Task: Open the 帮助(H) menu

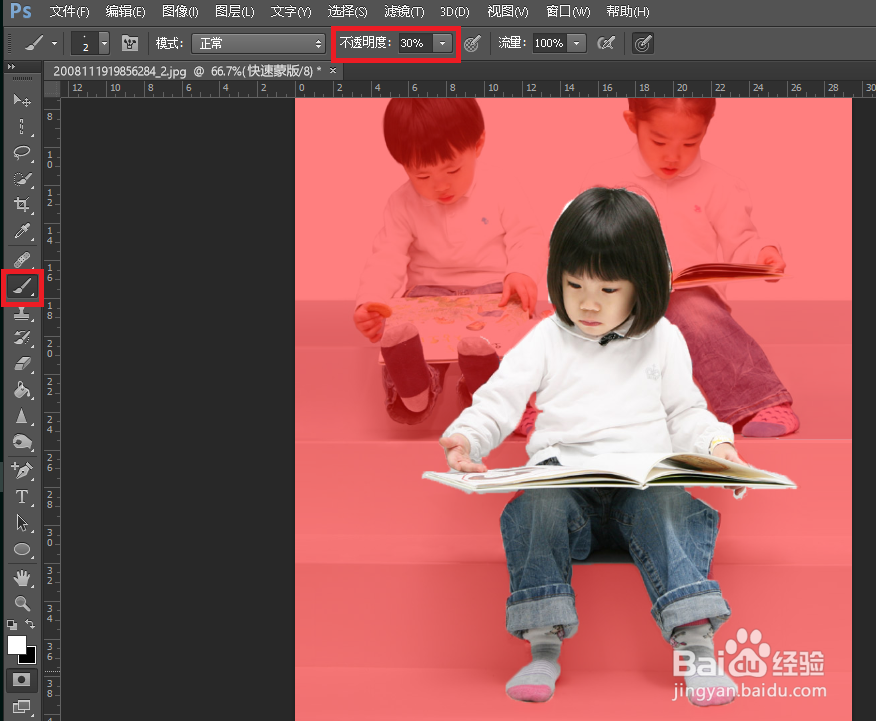Action: click(627, 11)
